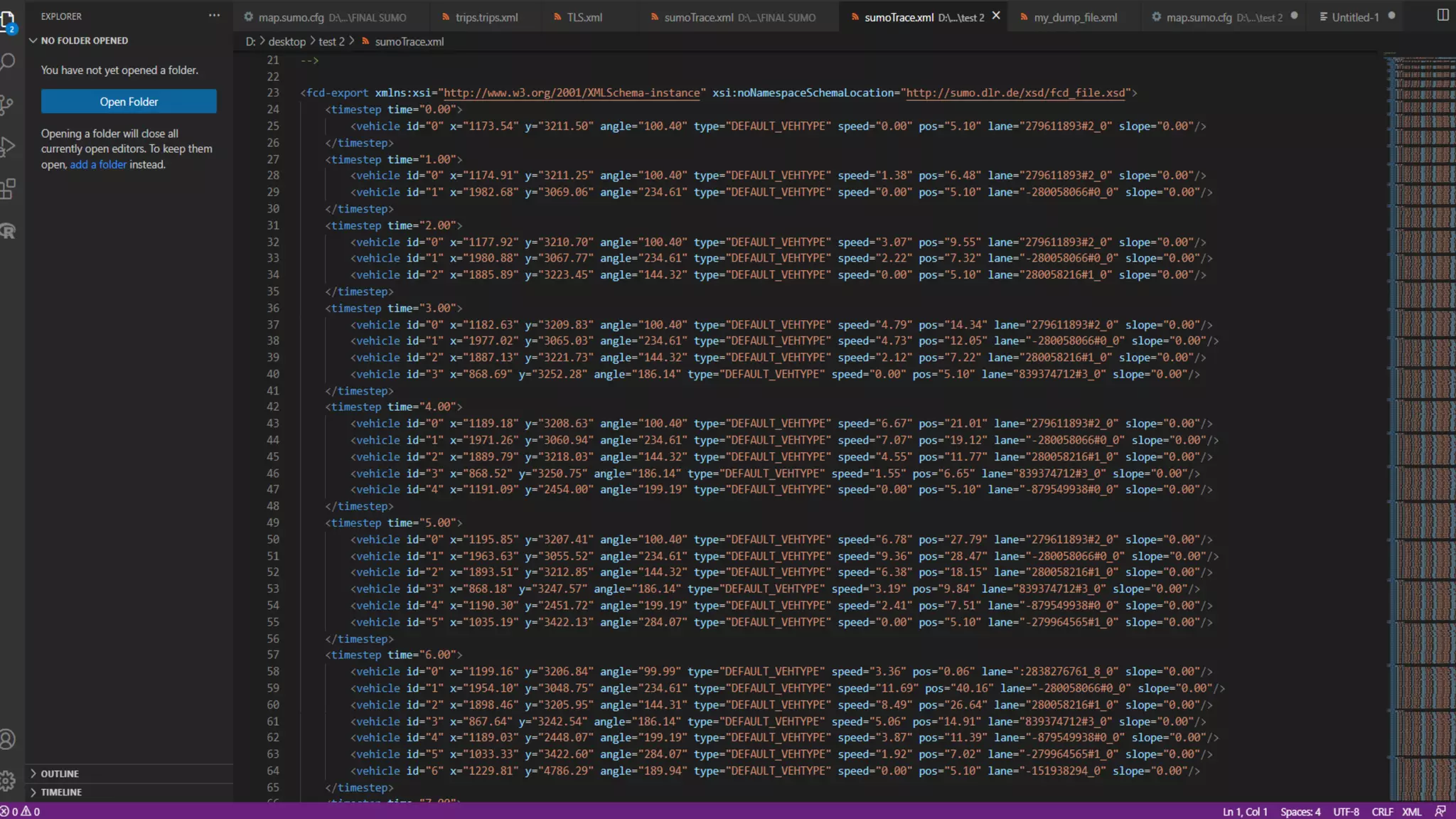Click the split editor right icon
Screen dimensions: 1456x819
point(1442,16)
